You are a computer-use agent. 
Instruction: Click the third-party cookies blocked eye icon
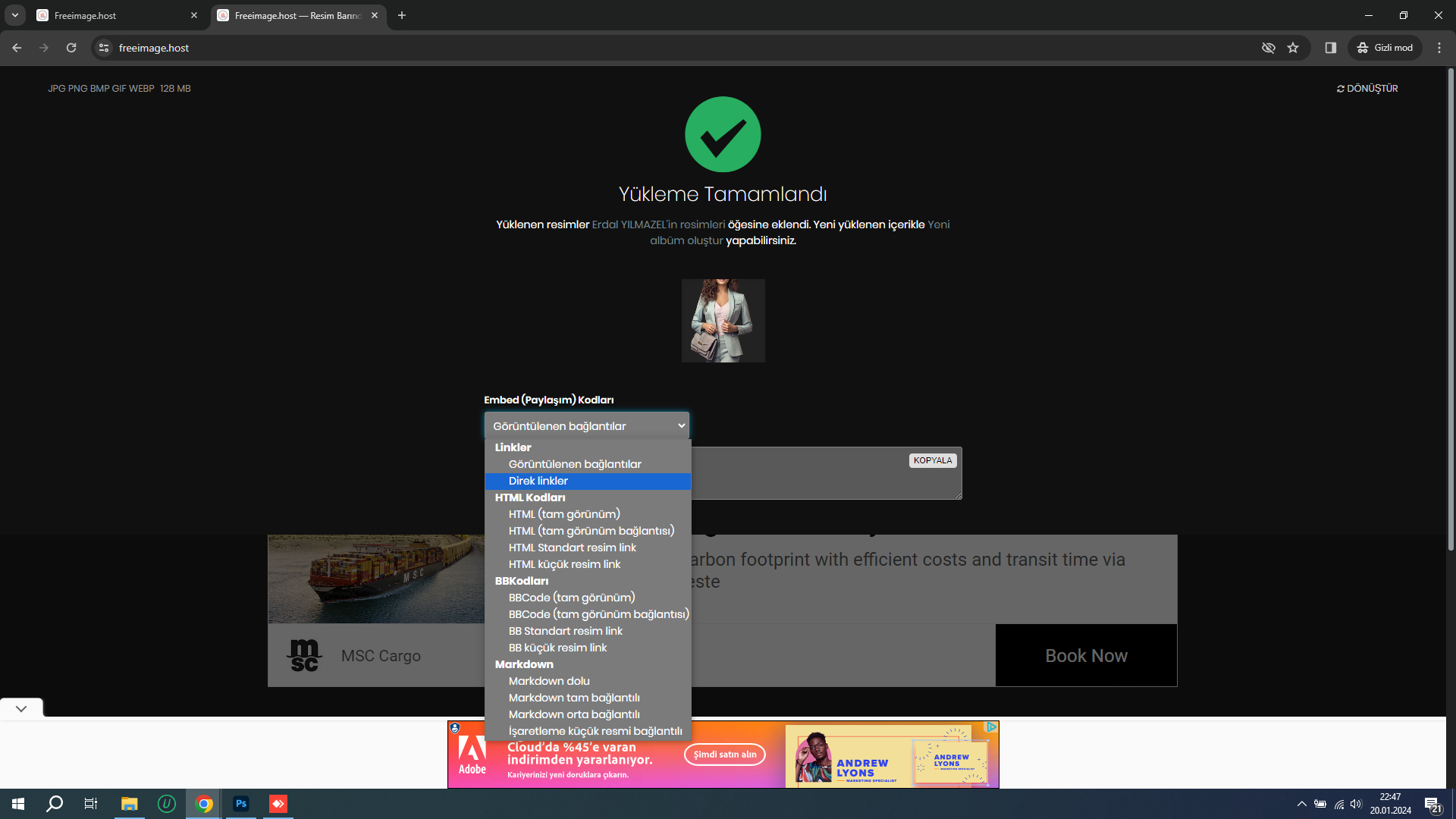[x=1268, y=48]
